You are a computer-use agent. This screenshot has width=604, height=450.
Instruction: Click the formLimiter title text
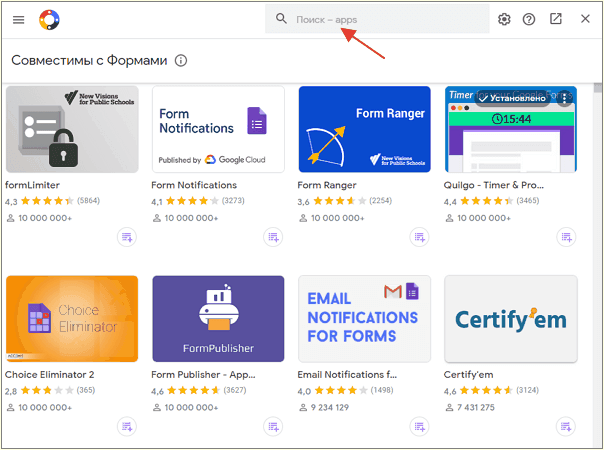tap(32, 185)
